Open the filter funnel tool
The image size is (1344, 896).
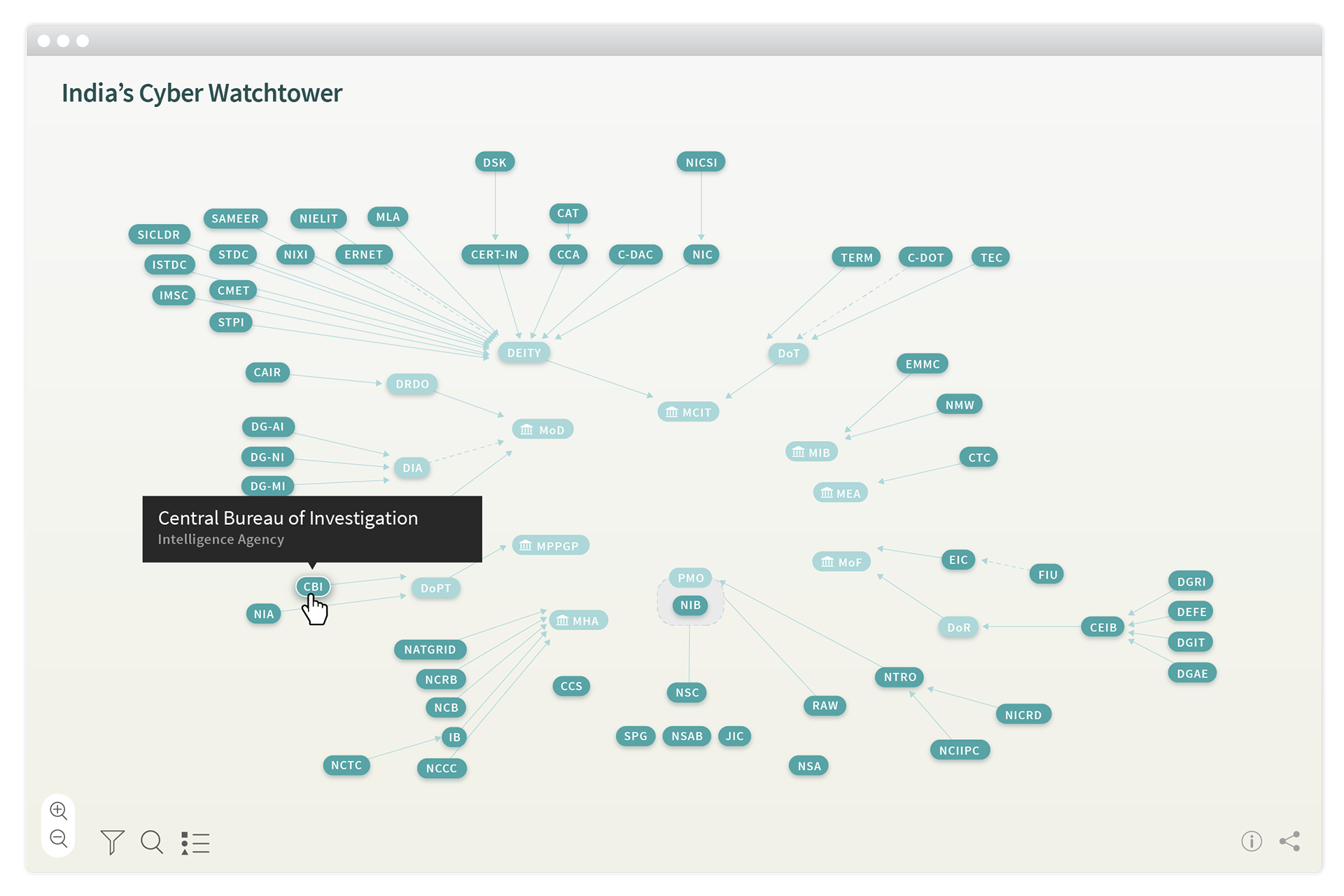(112, 842)
